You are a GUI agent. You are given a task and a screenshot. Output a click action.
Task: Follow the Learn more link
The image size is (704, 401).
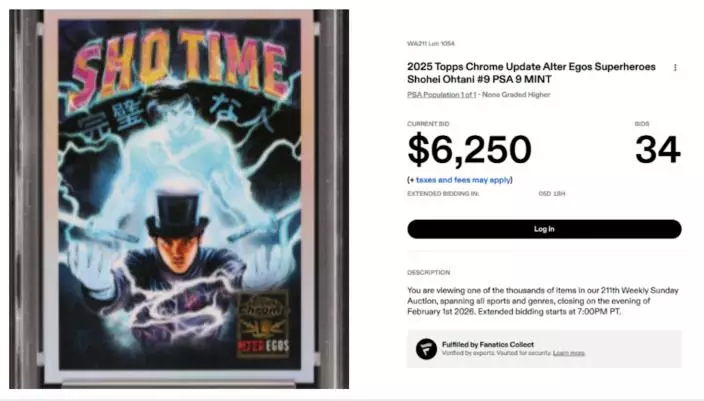[568, 353]
